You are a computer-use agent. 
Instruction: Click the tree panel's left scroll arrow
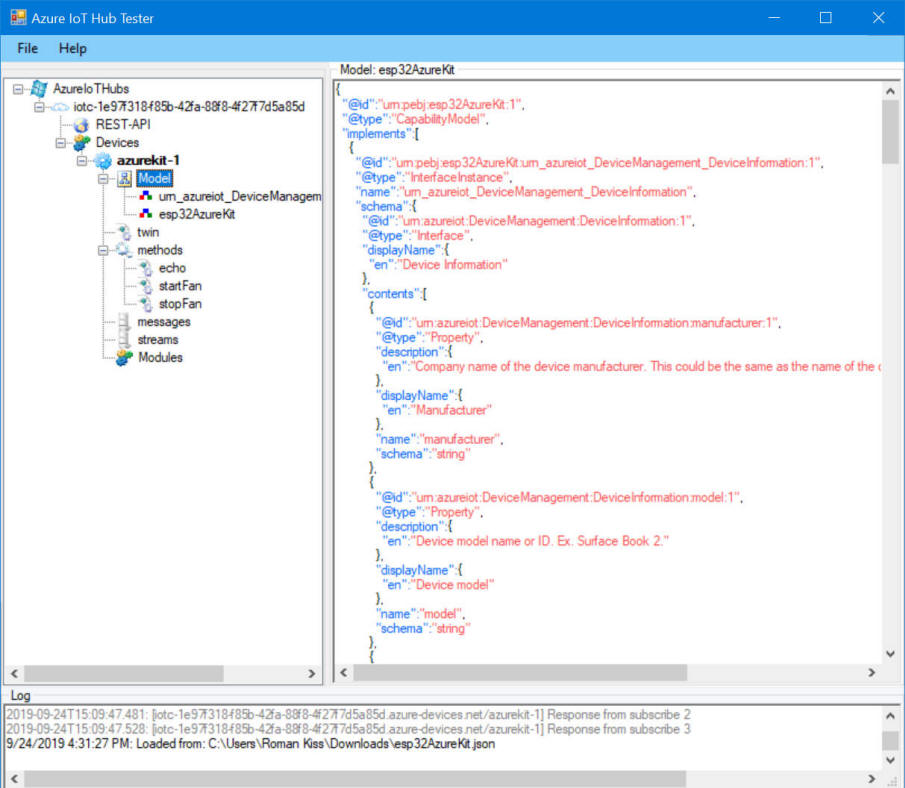click(14, 674)
